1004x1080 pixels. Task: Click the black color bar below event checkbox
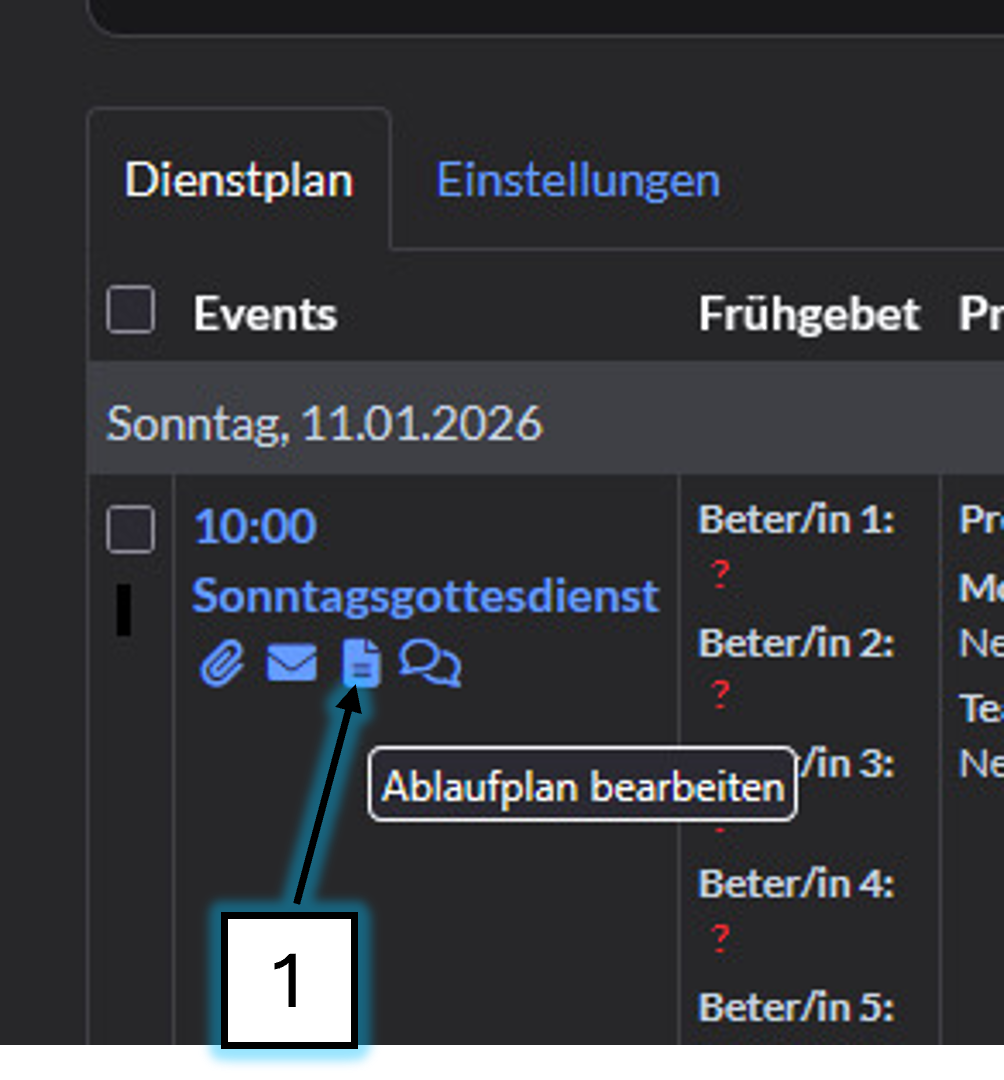124,610
